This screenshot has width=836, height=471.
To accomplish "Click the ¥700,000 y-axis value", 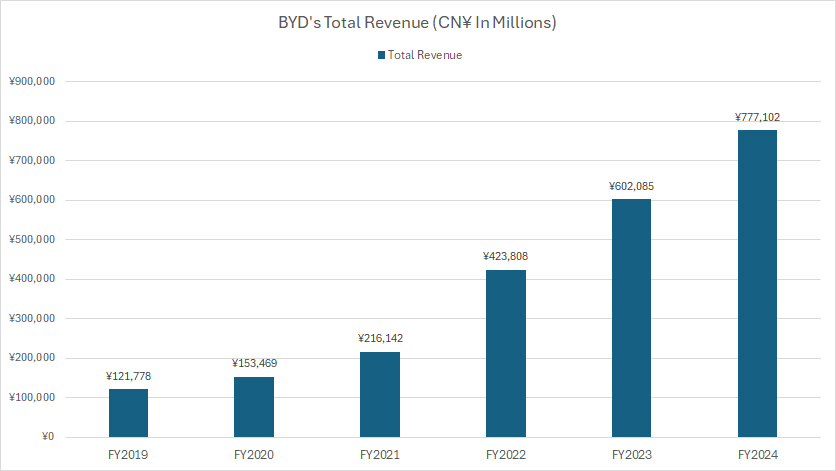I will [x=32, y=161].
